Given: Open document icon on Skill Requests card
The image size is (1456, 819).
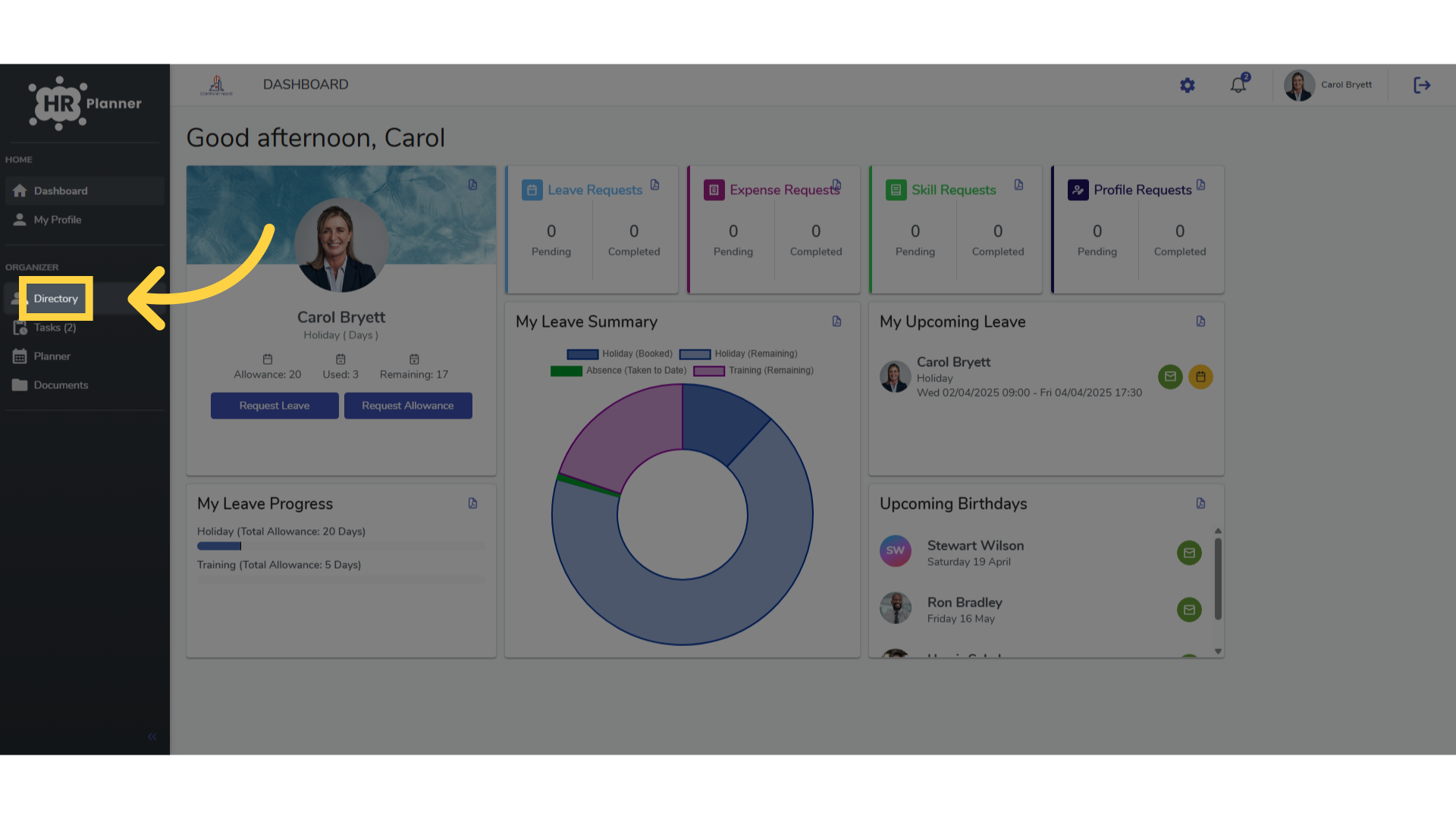Looking at the screenshot, I should [1019, 185].
